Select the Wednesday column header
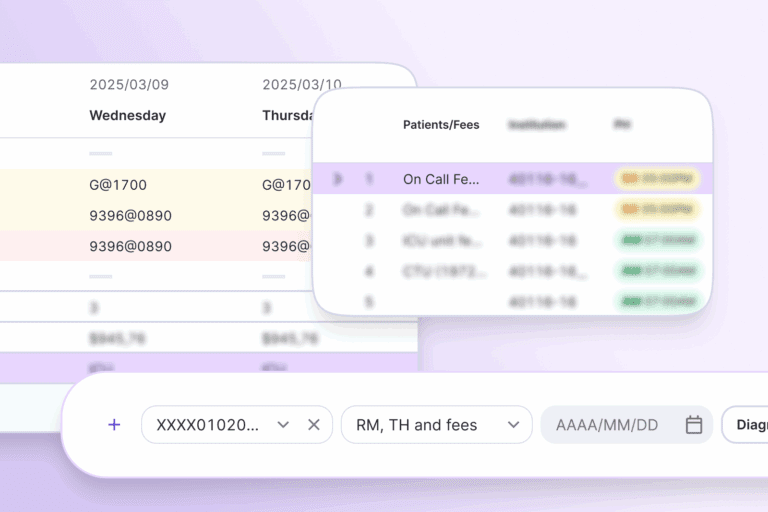This screenshot has width=768, height=512. click(128, 116)
